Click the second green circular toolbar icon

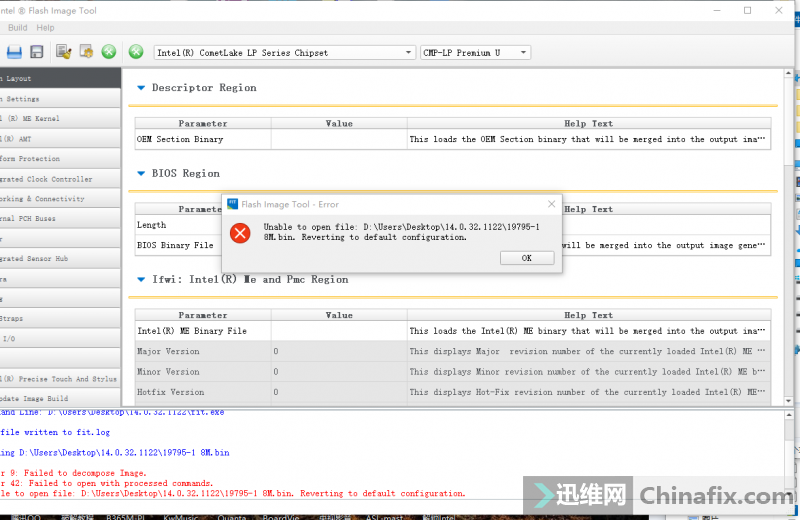(x=136, y=52)
